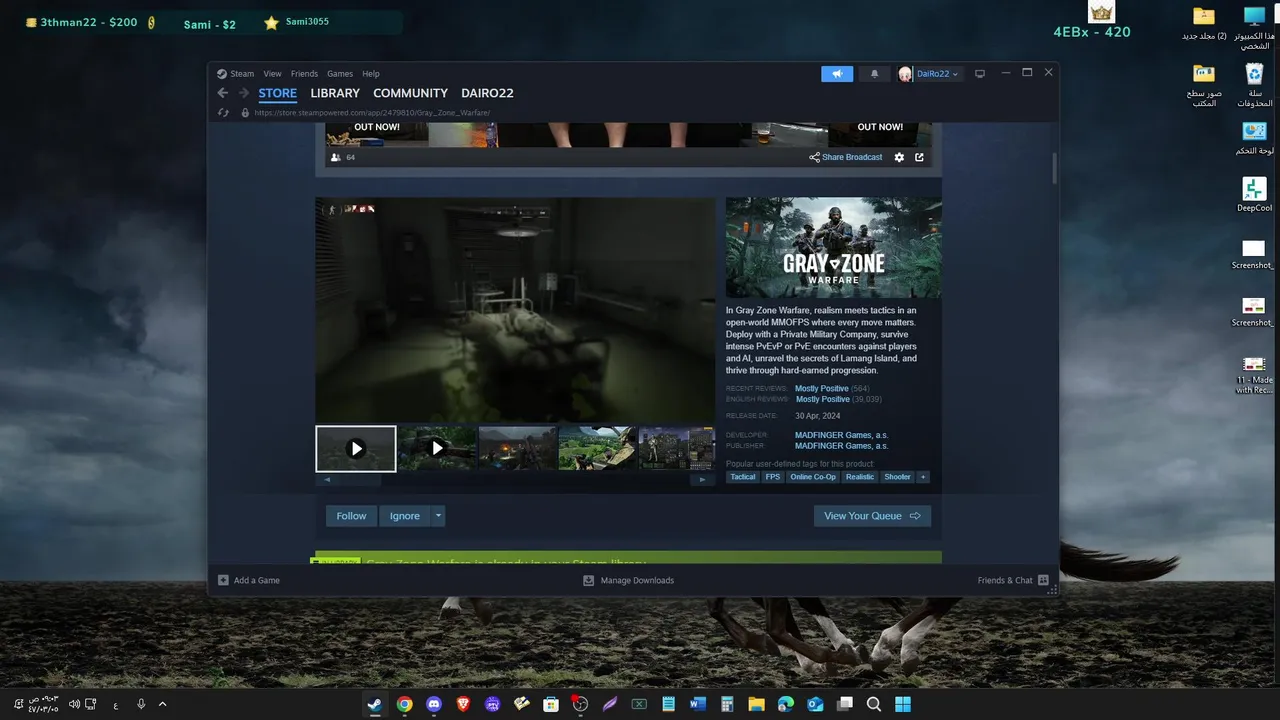Show hidden tray icons chevron
1280x720 pixels.
(x=163, y=704)
